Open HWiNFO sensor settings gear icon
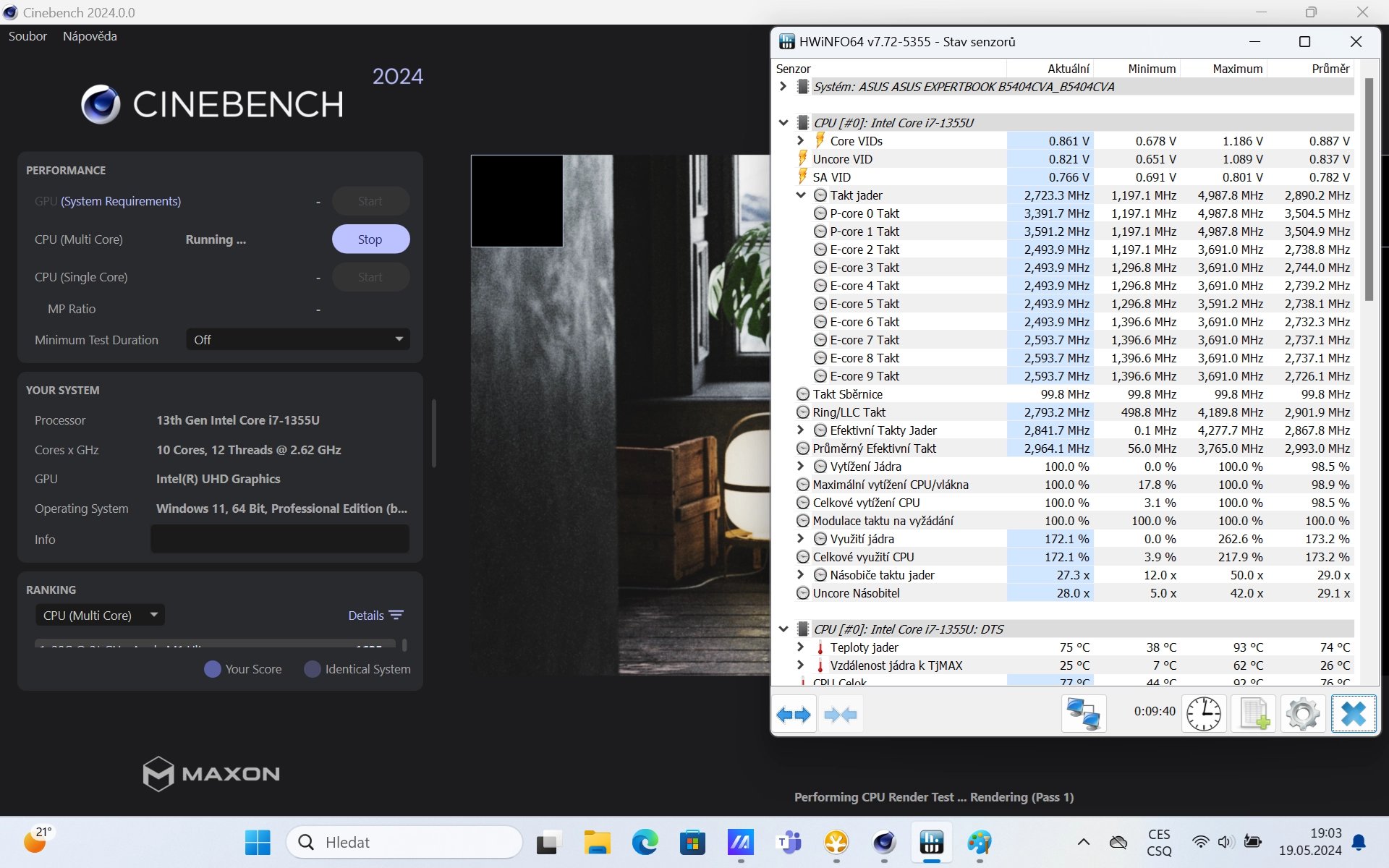1389x868 pixels. pos(1303,714)
